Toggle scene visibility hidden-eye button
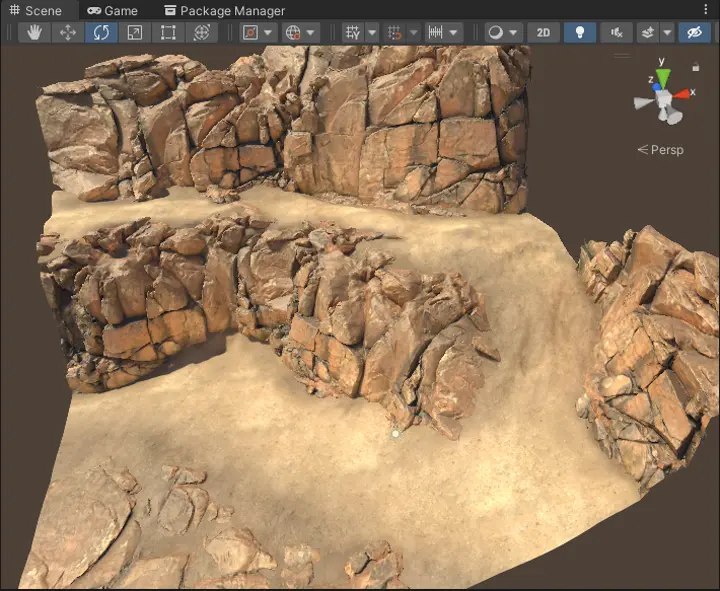Image resolution: width=720 pixels, height=591 pixels. [x=694, y=33]
